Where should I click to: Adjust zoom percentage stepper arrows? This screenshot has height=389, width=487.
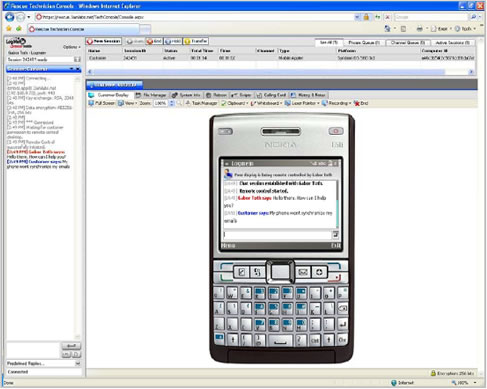coord(172,103)
